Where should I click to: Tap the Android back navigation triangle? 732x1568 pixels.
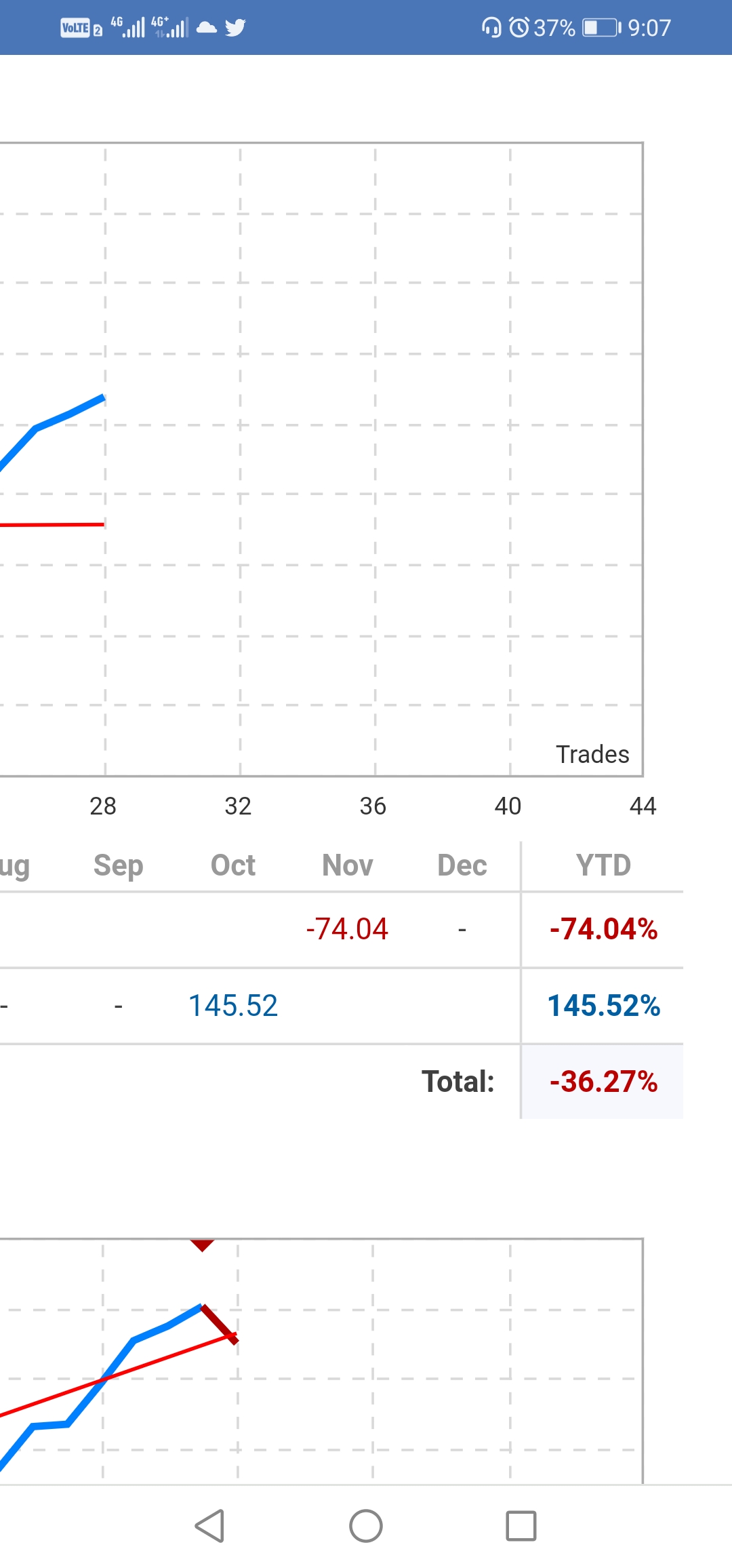point(210,1526)
